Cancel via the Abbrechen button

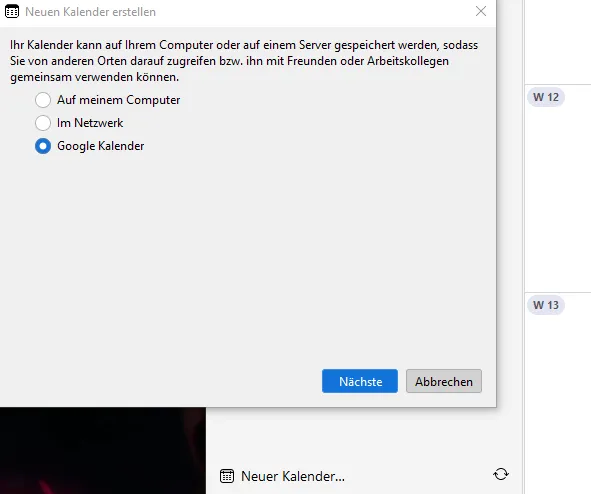[444, 381]
